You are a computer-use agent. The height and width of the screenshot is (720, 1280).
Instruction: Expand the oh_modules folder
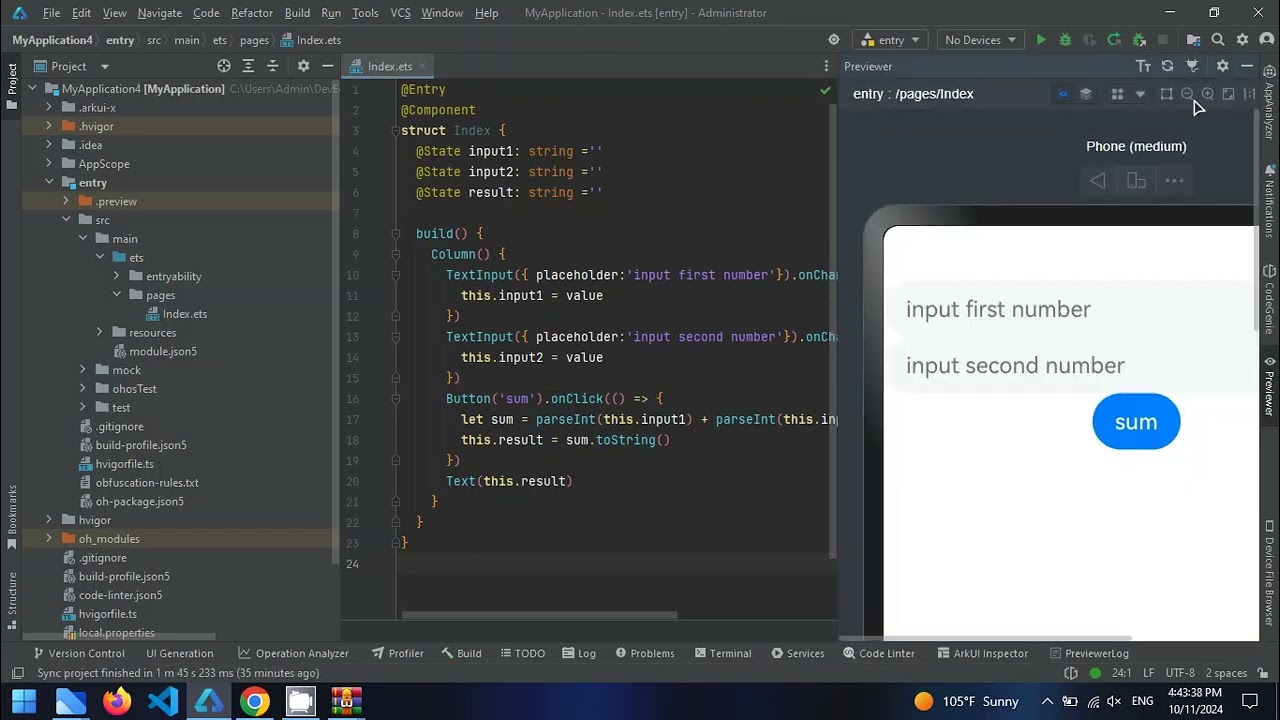(49, 538)
